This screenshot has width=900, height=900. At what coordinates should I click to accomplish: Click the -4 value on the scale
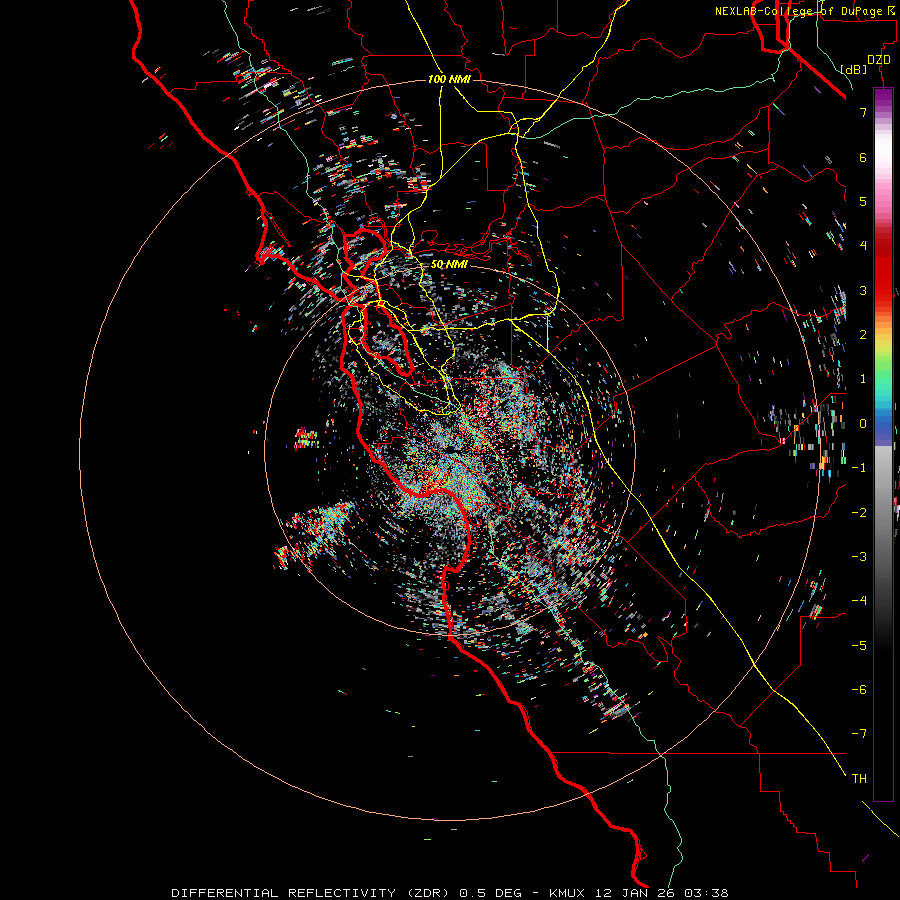[859, 601]
